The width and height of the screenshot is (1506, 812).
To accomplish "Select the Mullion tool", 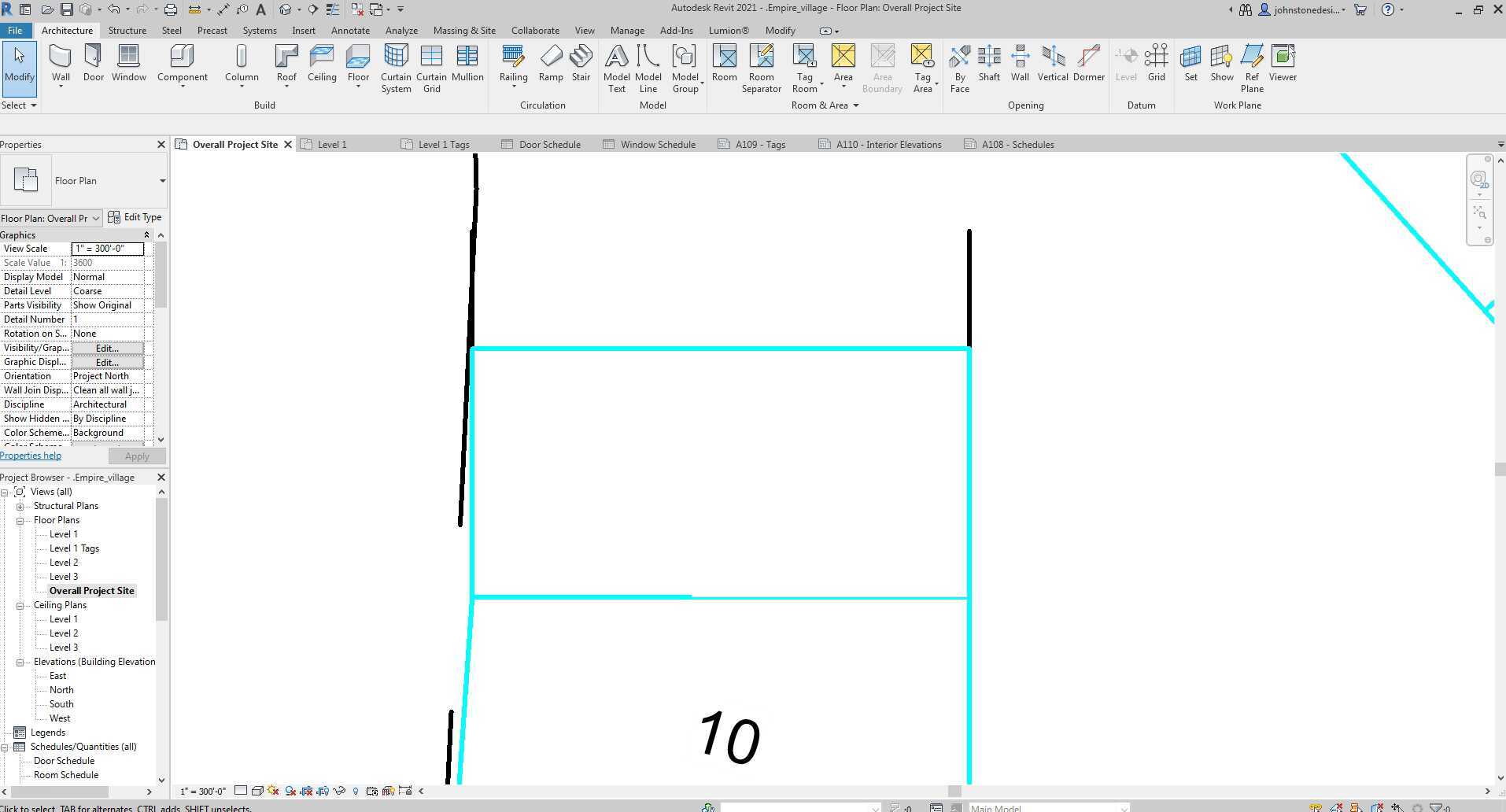I will [467, 64].
